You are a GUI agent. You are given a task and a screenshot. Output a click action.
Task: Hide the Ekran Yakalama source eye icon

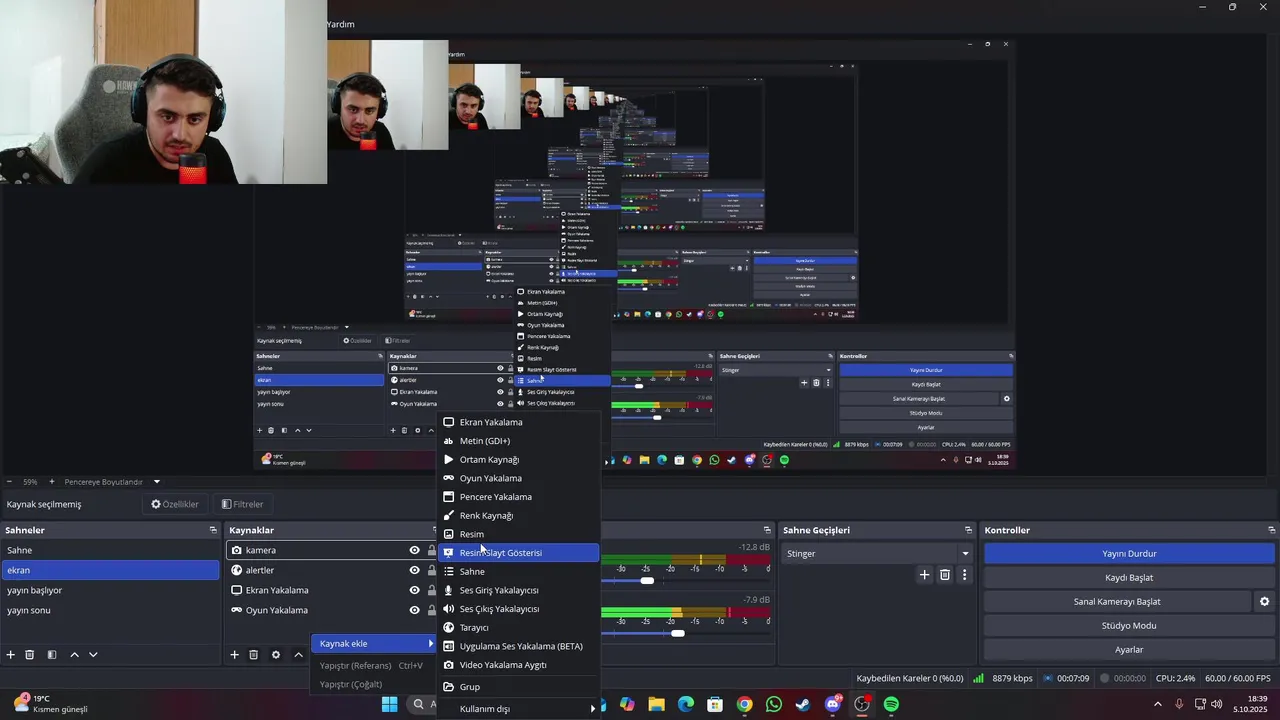[x=414, y=590]
